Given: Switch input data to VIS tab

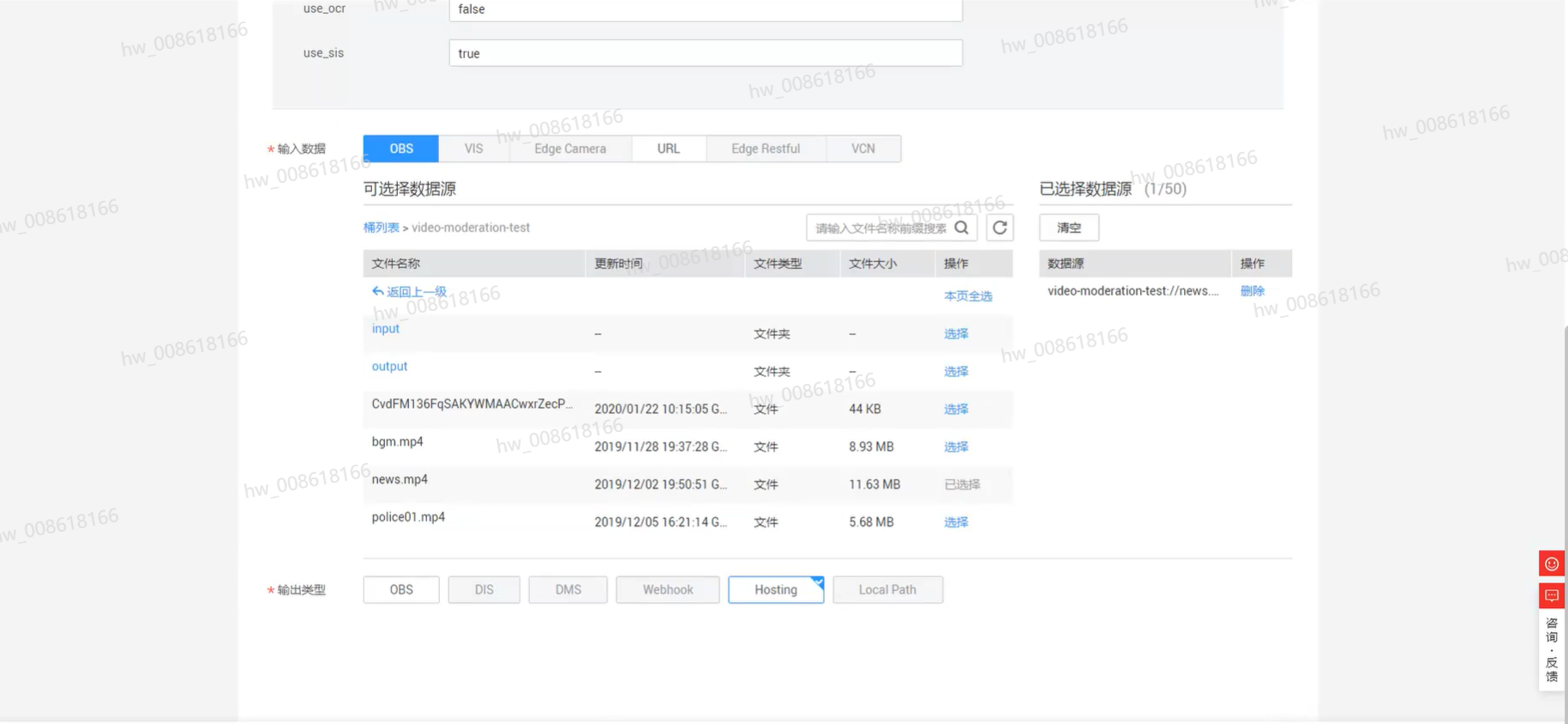Looking at the screenshot, I should 474,149.
